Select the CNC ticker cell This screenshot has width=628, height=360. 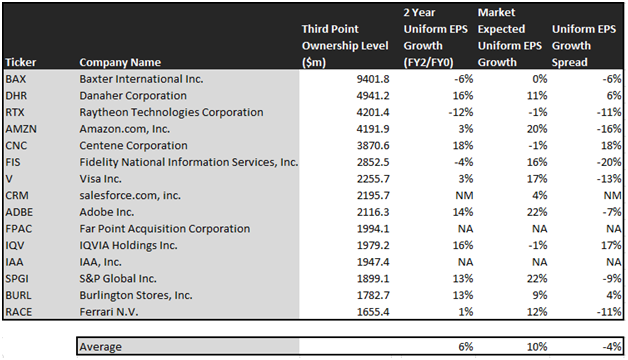click(16, 146)
